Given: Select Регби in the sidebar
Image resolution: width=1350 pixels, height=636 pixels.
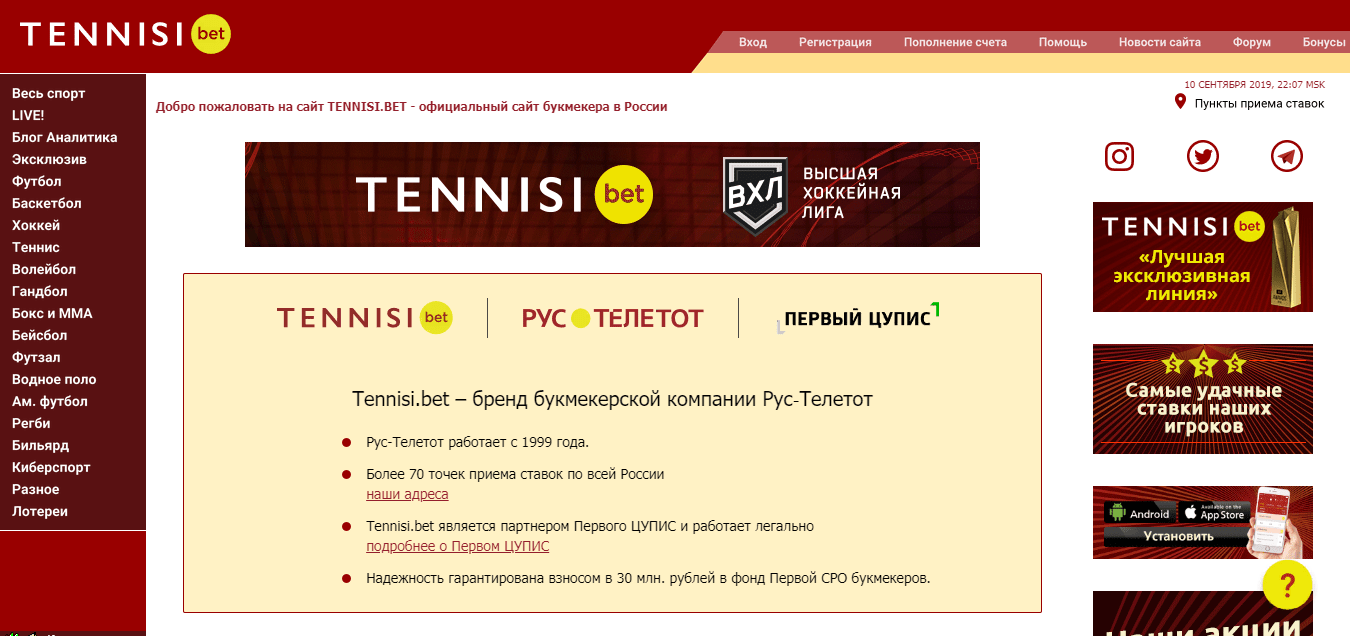Looking at the screenshot, I should click(31, 423).
